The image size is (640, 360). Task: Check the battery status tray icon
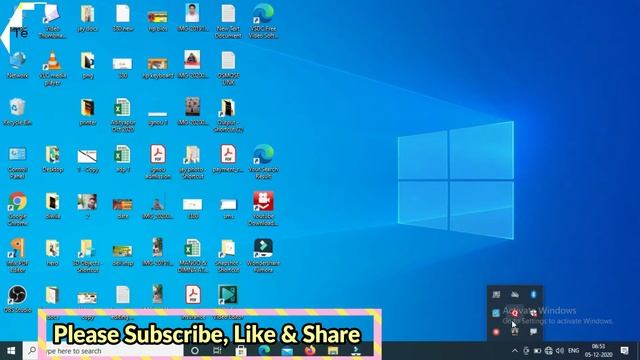pyautogui.click(x=537, y=351)
